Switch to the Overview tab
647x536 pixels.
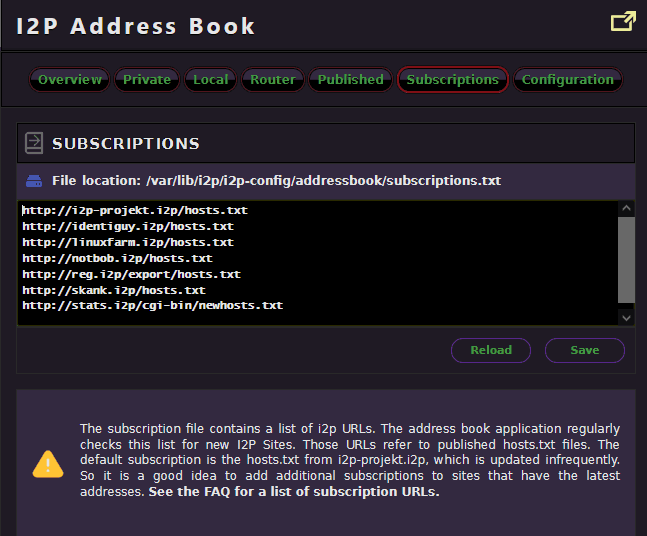point(70,80)
